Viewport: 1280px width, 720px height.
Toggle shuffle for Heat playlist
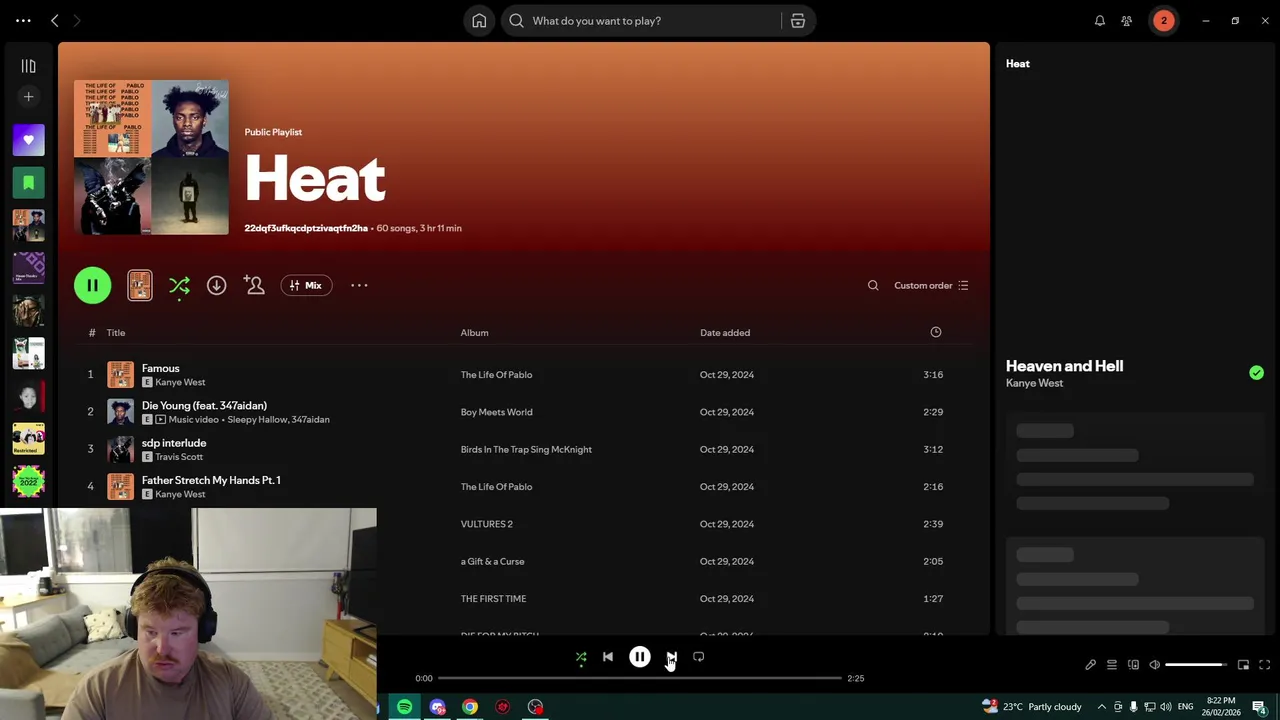click(x=179, y=287)
